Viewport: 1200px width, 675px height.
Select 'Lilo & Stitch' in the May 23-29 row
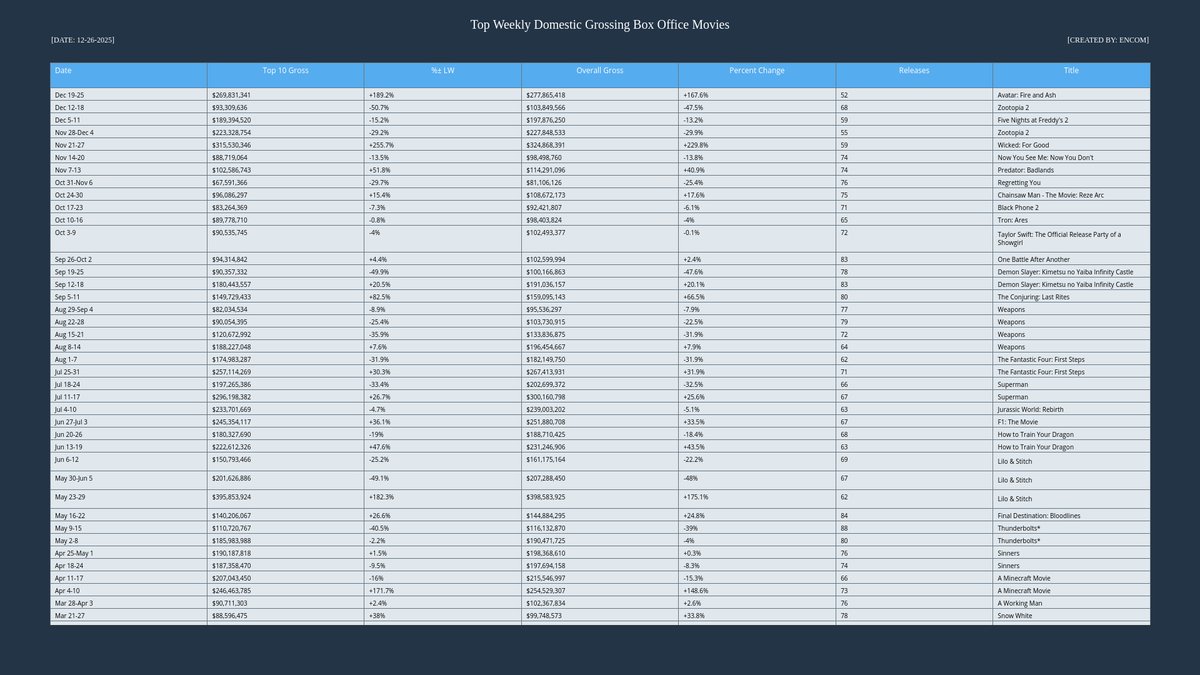click(x=1071, y=498)
